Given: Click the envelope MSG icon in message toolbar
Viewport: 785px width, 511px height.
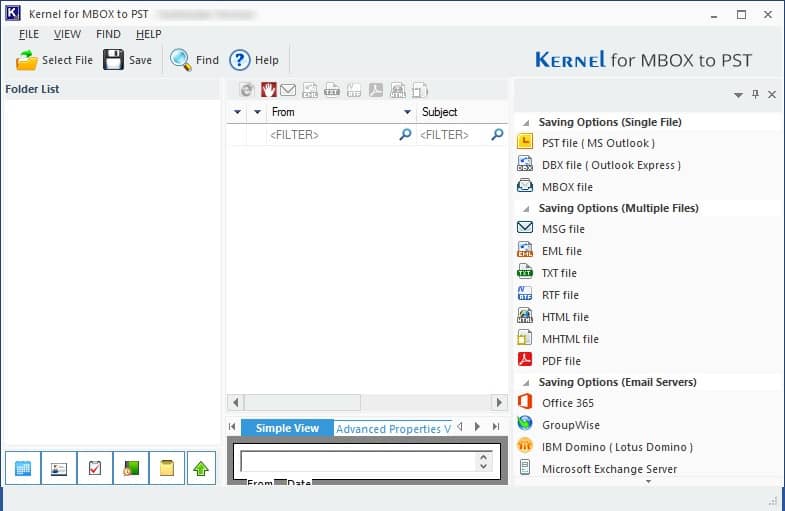Looking at the screenshot, I should tap(288, 90).
